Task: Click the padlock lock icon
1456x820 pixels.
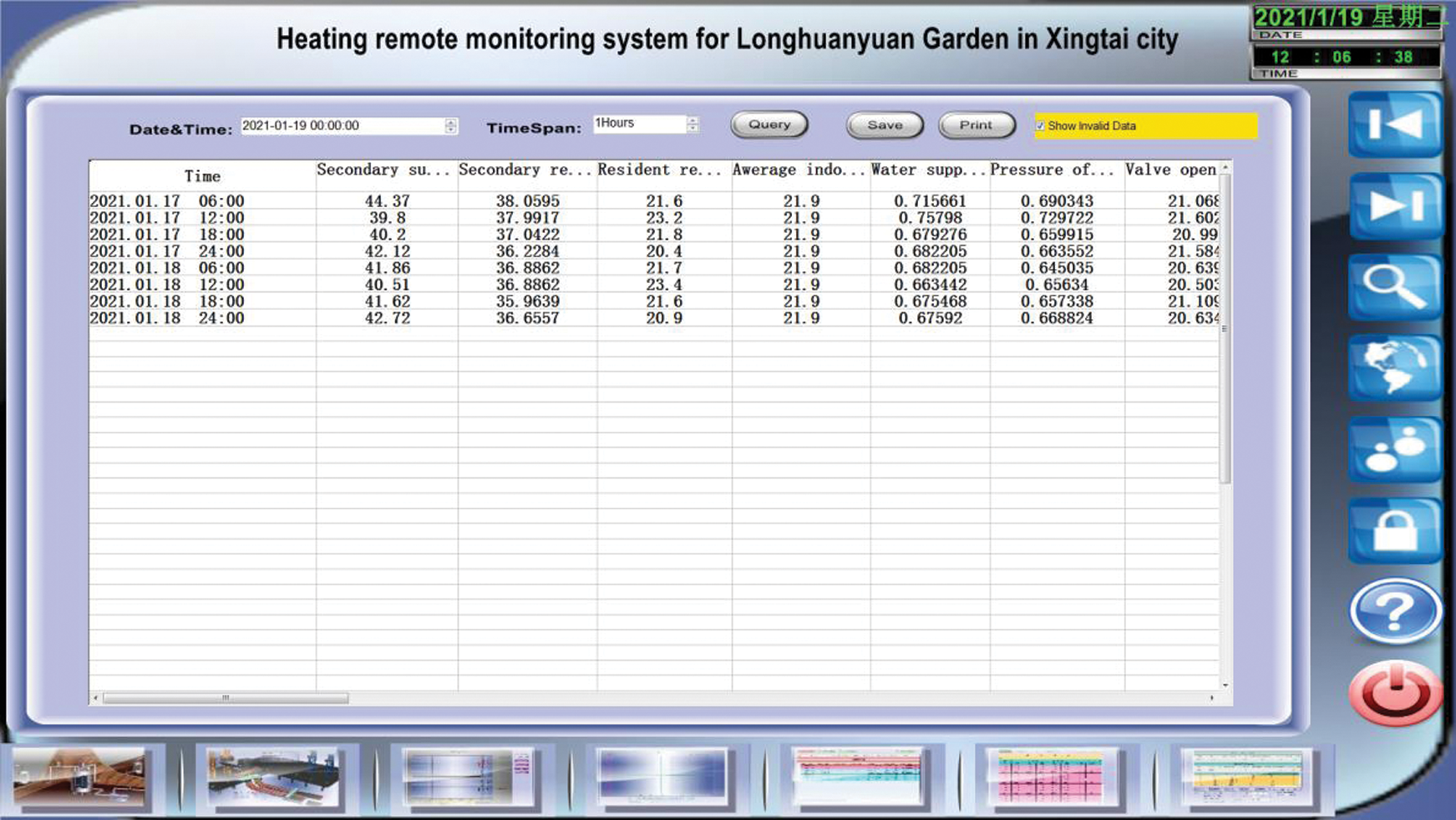Action: click(1394, 531)
